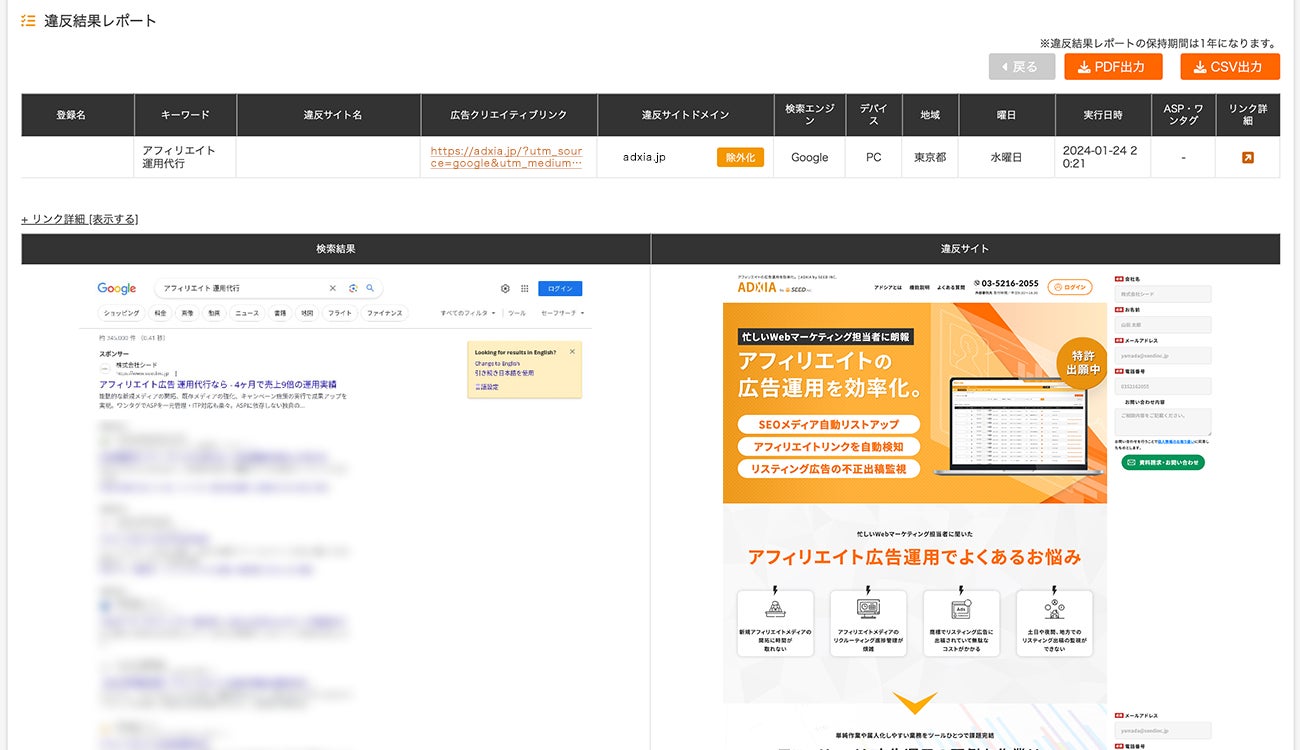Click メールアドレス field at top of form
Screen dimensions: 1300x750
1163,355
